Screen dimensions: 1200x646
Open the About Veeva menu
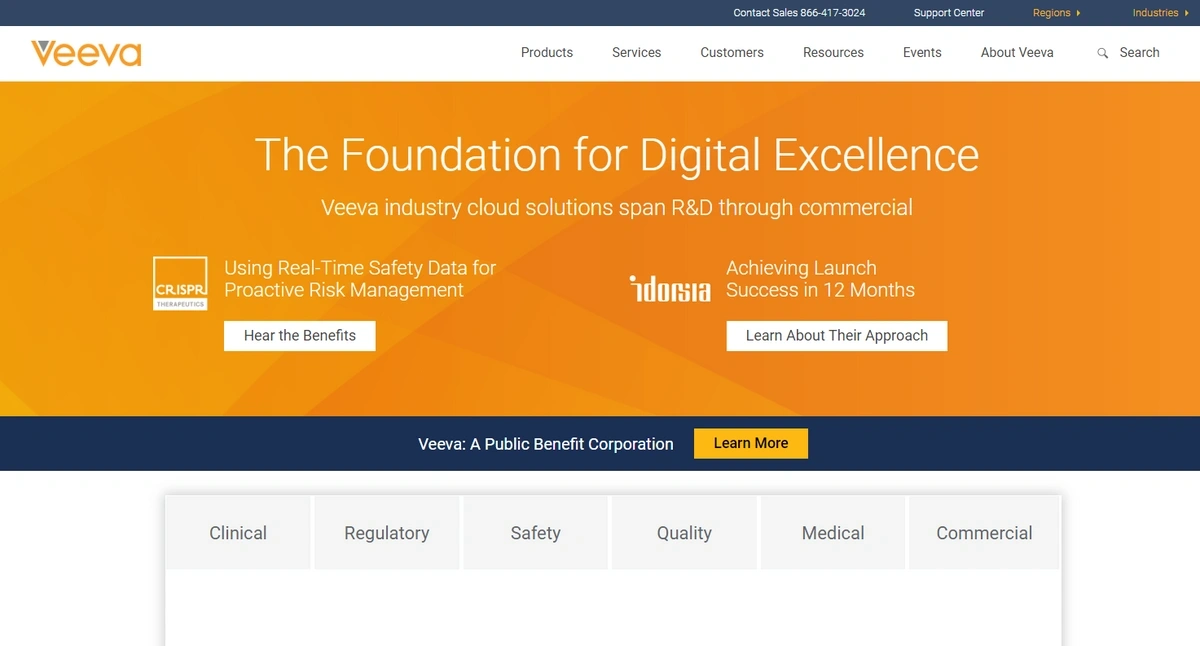[1017, 53]
